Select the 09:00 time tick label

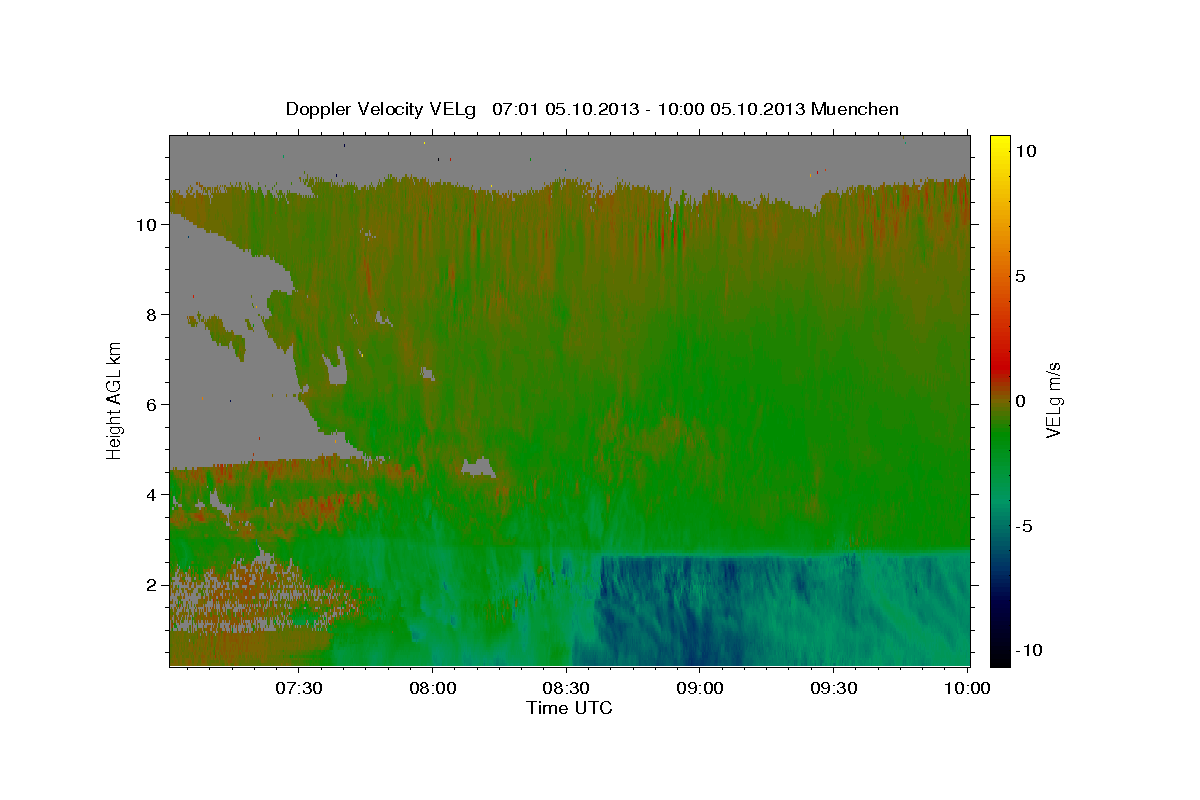tap(700, 689)
